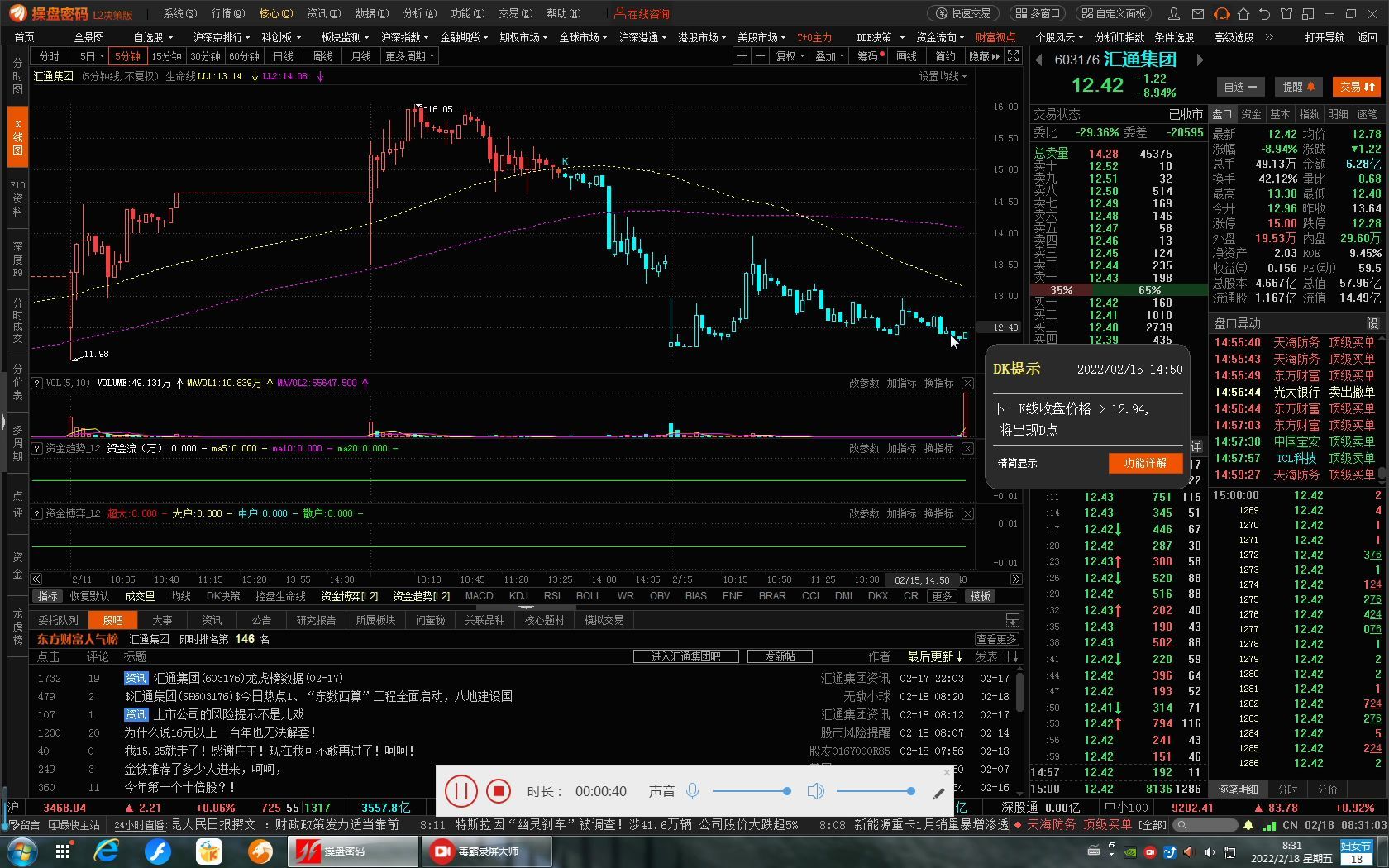
Task: Zoom in chart with plus icon
Action: tap(742, 56)
